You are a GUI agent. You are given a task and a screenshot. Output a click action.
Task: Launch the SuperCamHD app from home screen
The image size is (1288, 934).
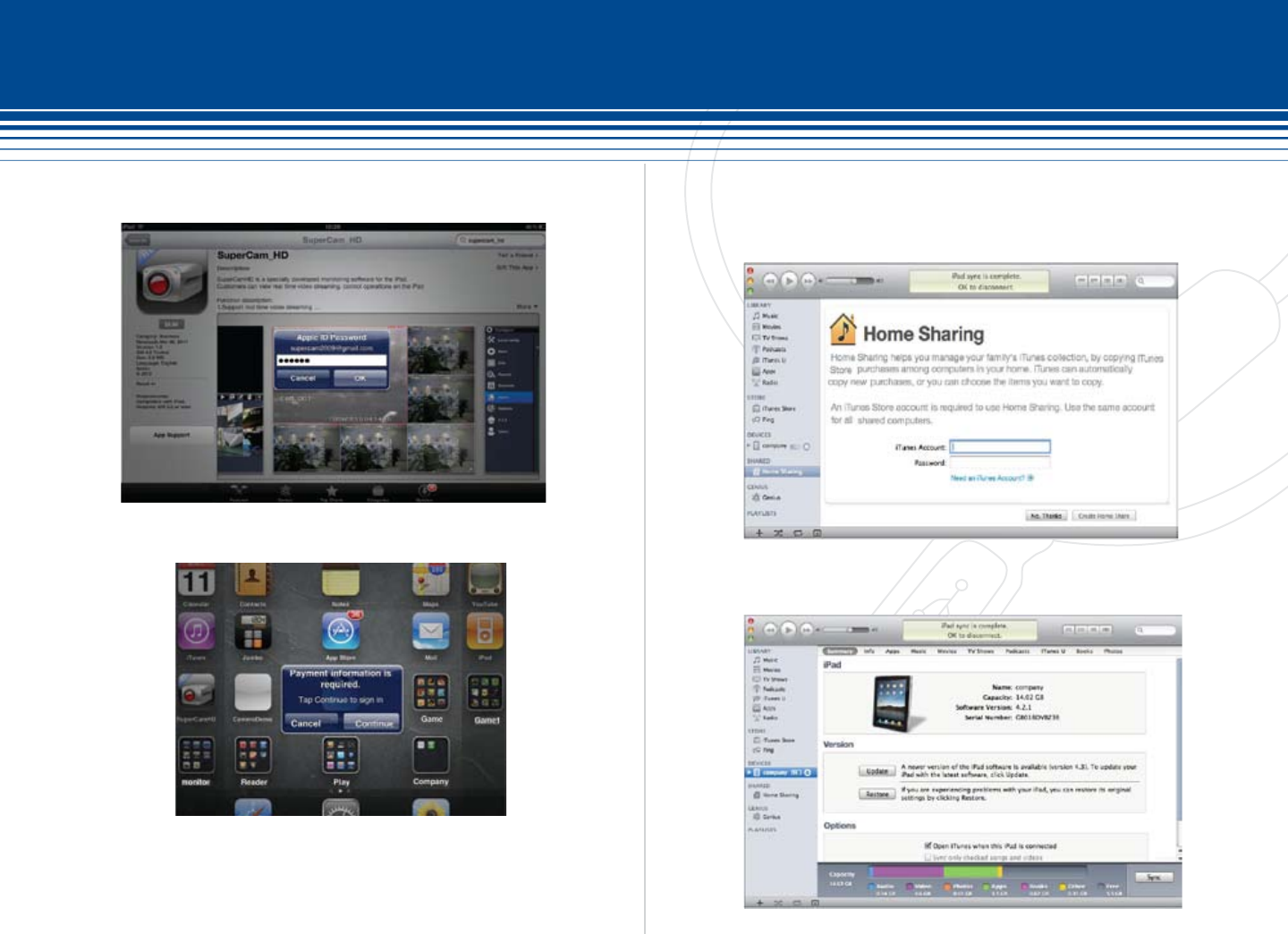pos(196,692)
